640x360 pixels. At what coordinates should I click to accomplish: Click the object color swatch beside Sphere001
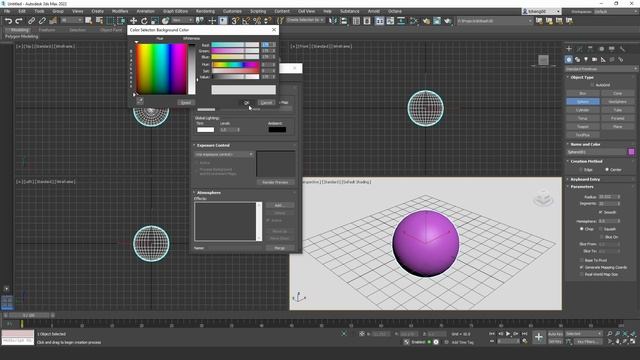pos(631,152)
